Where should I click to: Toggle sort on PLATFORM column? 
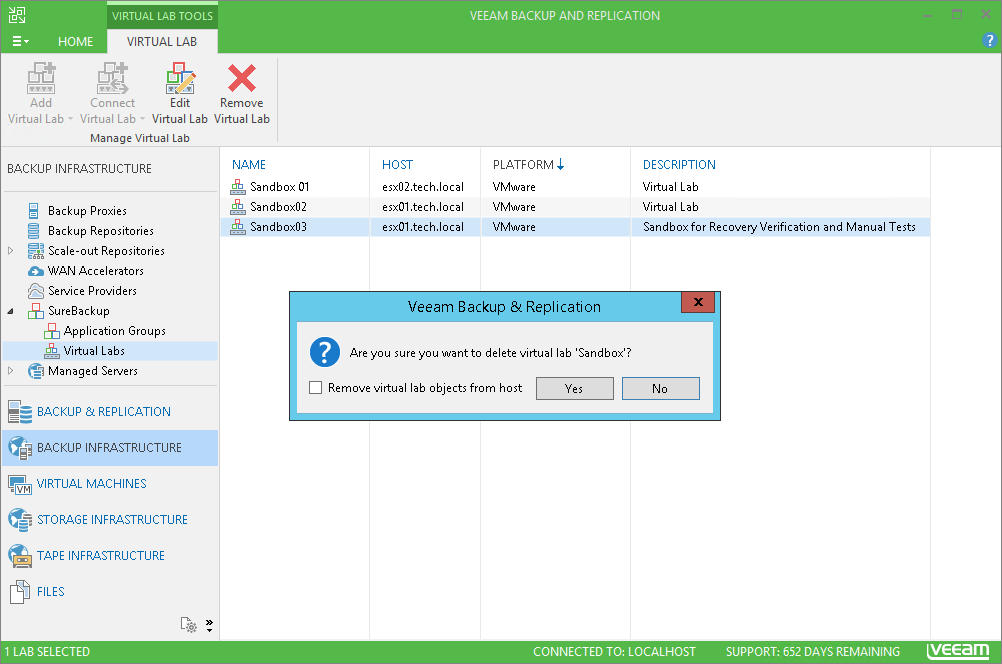(528, 165)
